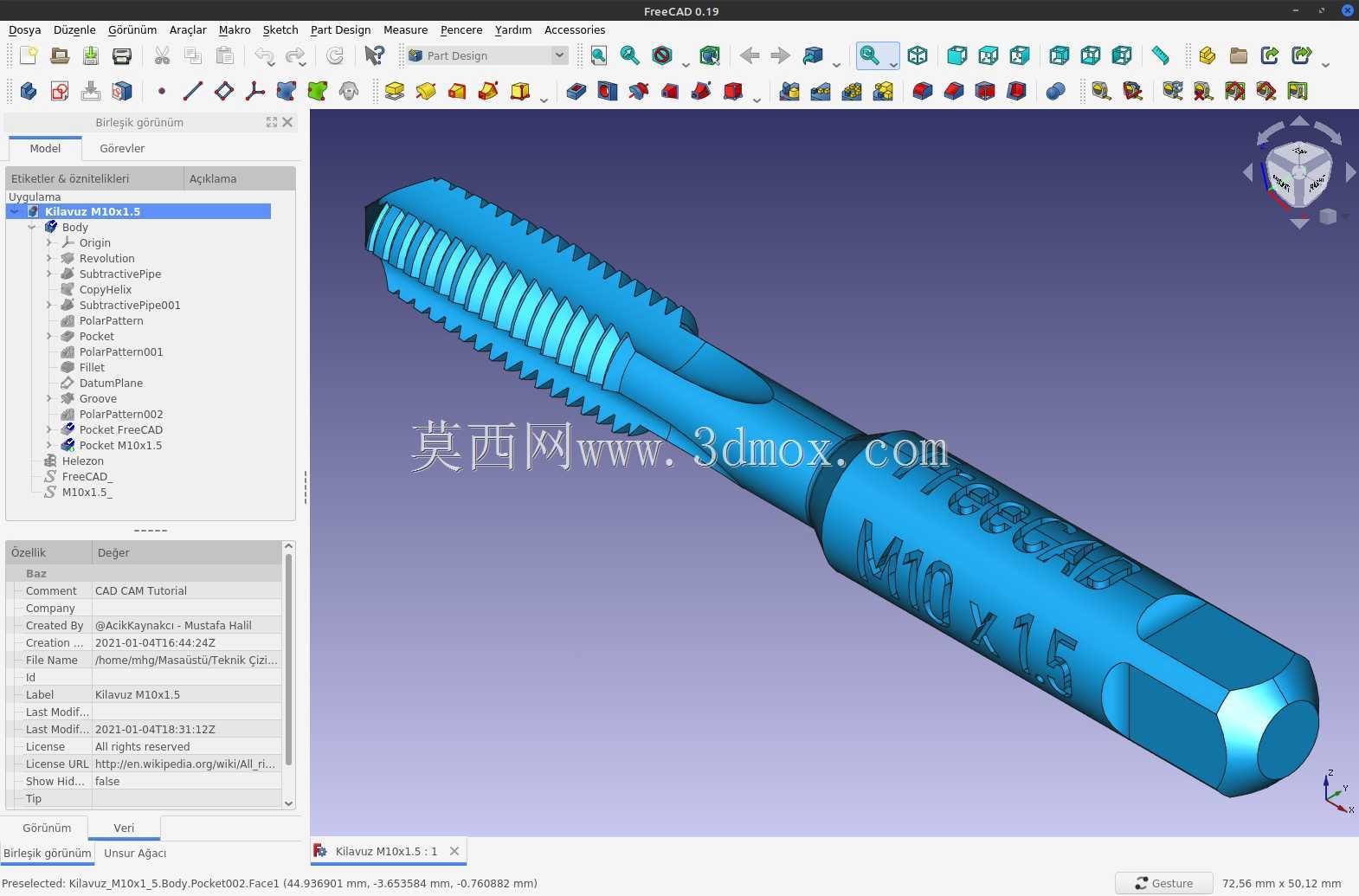
Task: Fit all content with the Fit All icon
Action: 598,56
